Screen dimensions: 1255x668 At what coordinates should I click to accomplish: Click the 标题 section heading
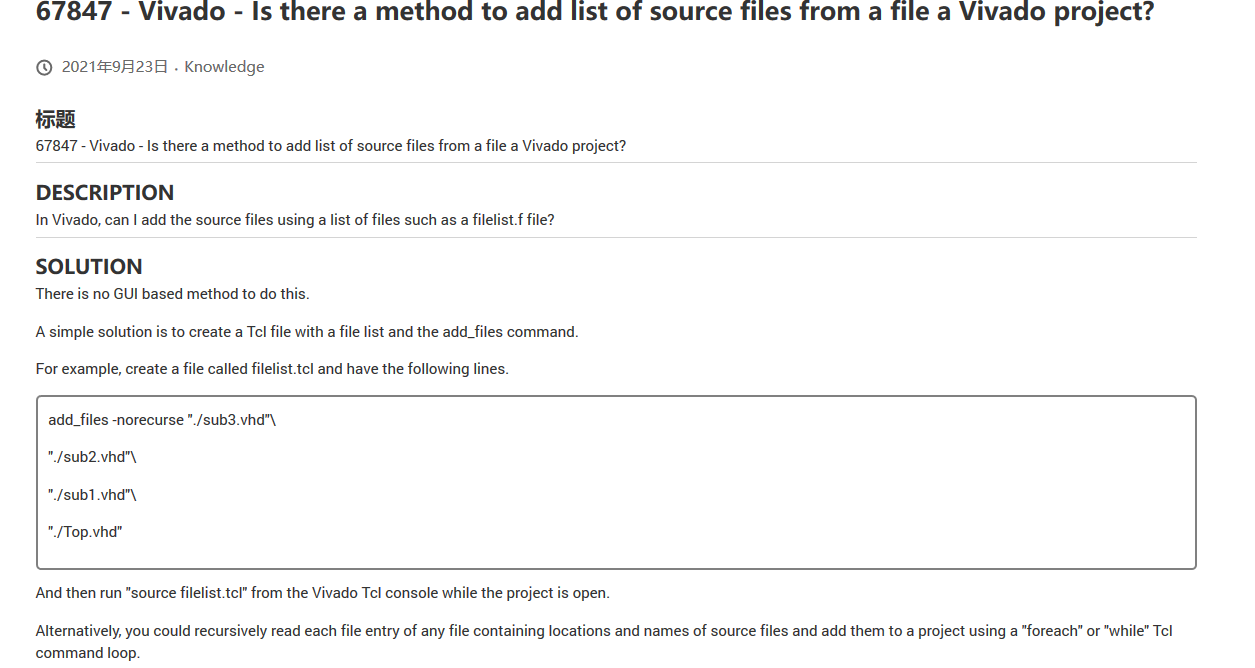click(56, 119)
